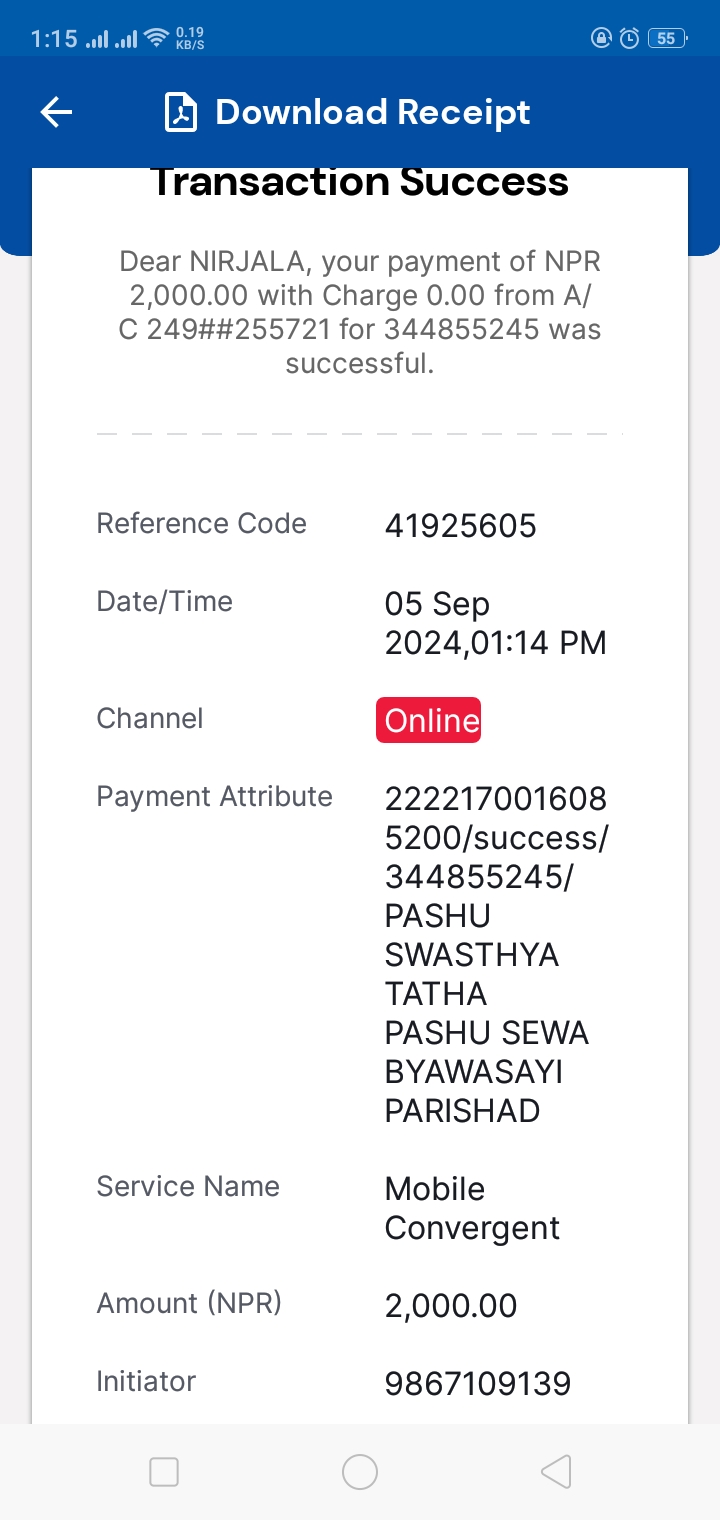720x1520 pixels.
Task: Tap the Payment Attribute label
Action: click(x=214, y=797)
